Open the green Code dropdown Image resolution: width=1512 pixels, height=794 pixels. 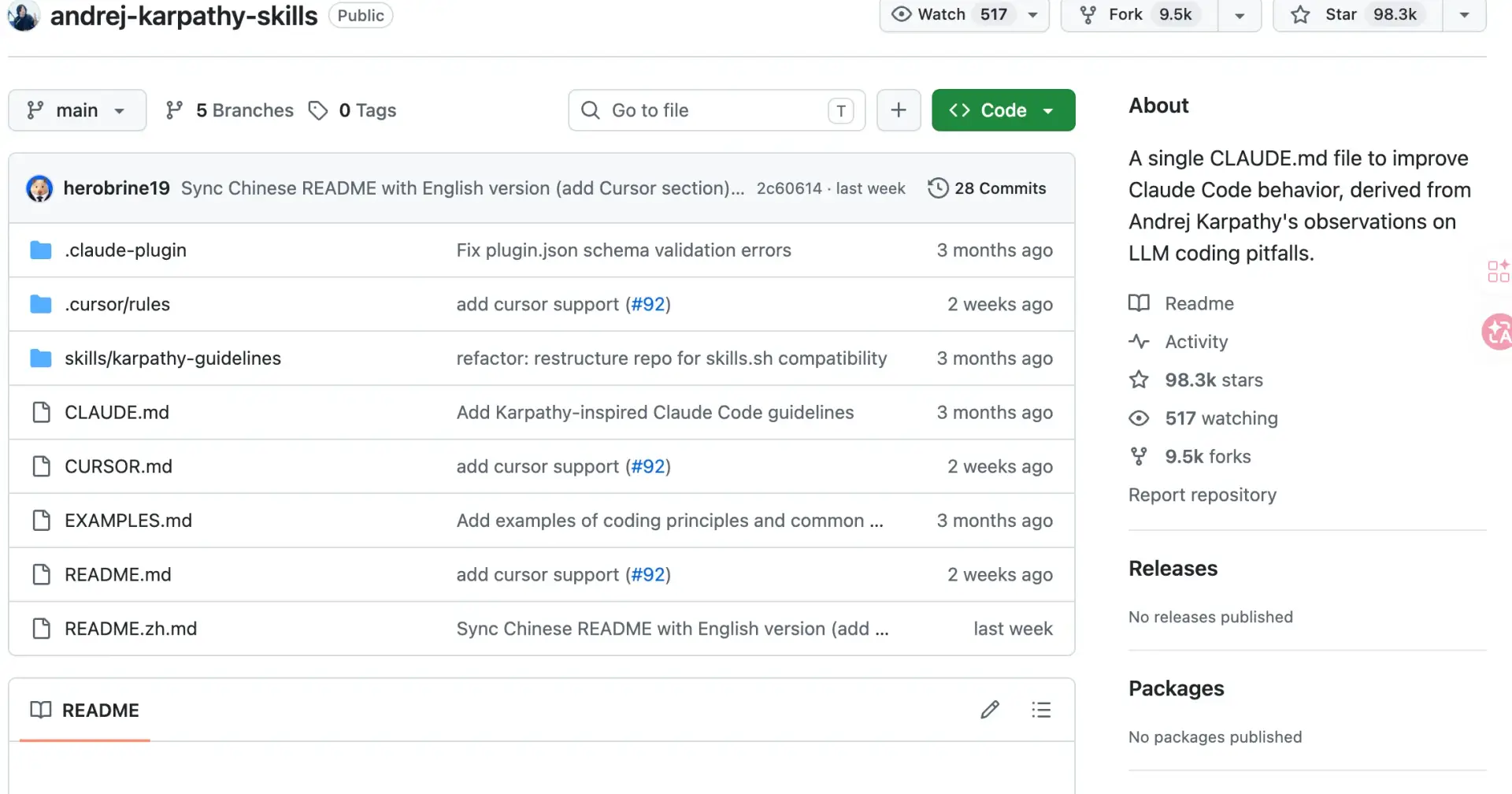click(1003, 110)
